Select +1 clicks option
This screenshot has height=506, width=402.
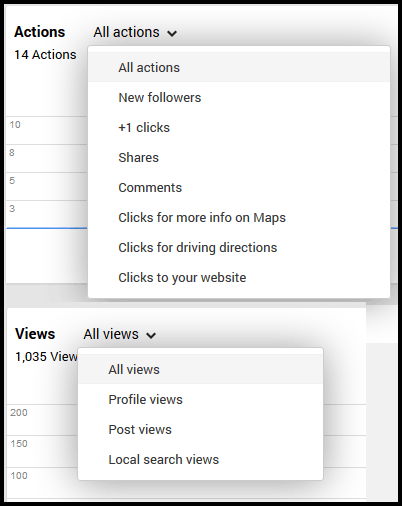(x=239, y=127)
